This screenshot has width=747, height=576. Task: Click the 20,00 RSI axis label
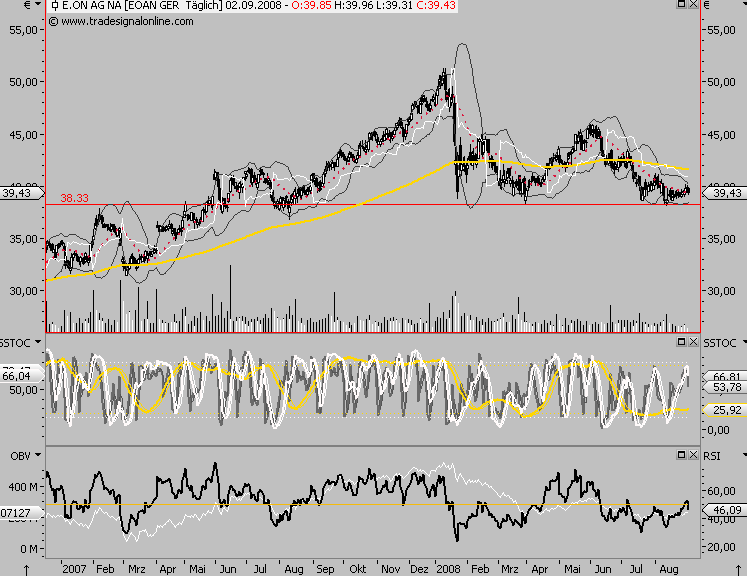tap(721, 547)
